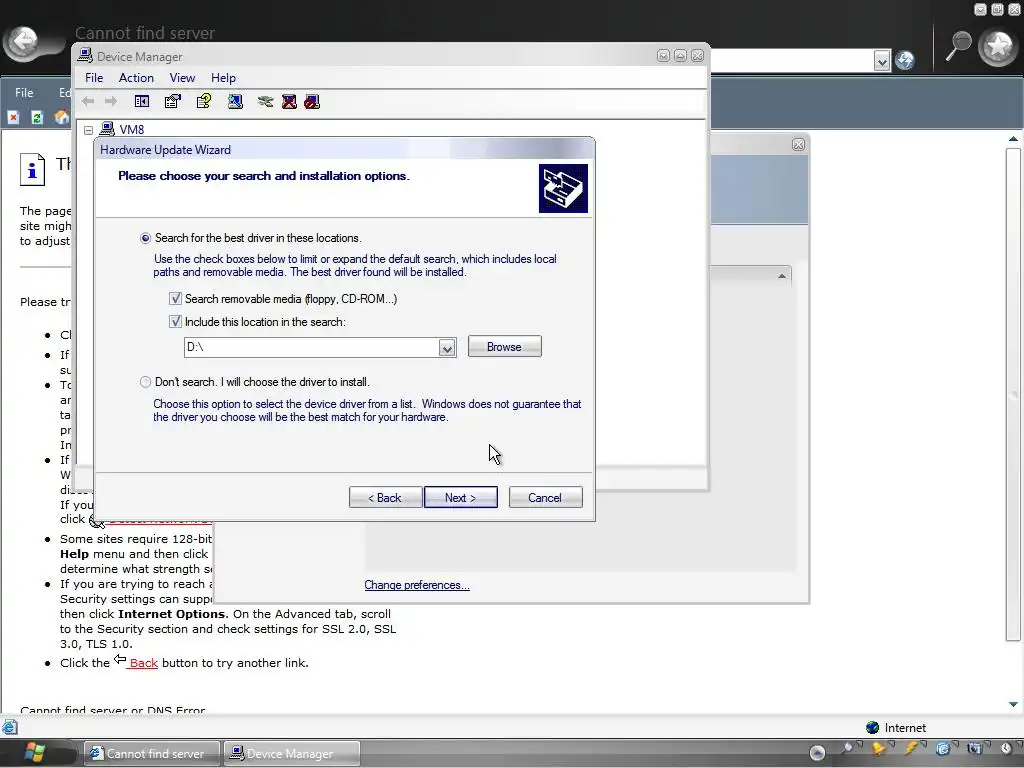Click the Cancel button
Screen dimensions: 1024x768
545,498
